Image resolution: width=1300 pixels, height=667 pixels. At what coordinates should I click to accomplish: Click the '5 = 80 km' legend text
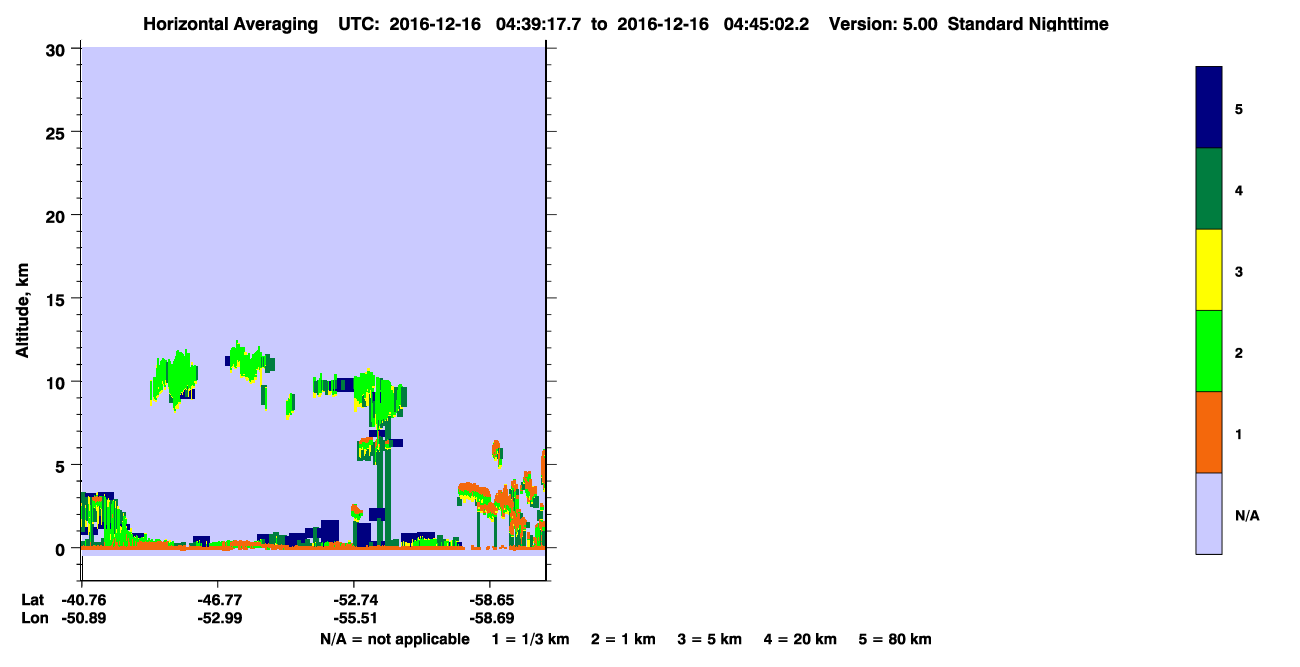pyautogui.click(x=895, y=640)
